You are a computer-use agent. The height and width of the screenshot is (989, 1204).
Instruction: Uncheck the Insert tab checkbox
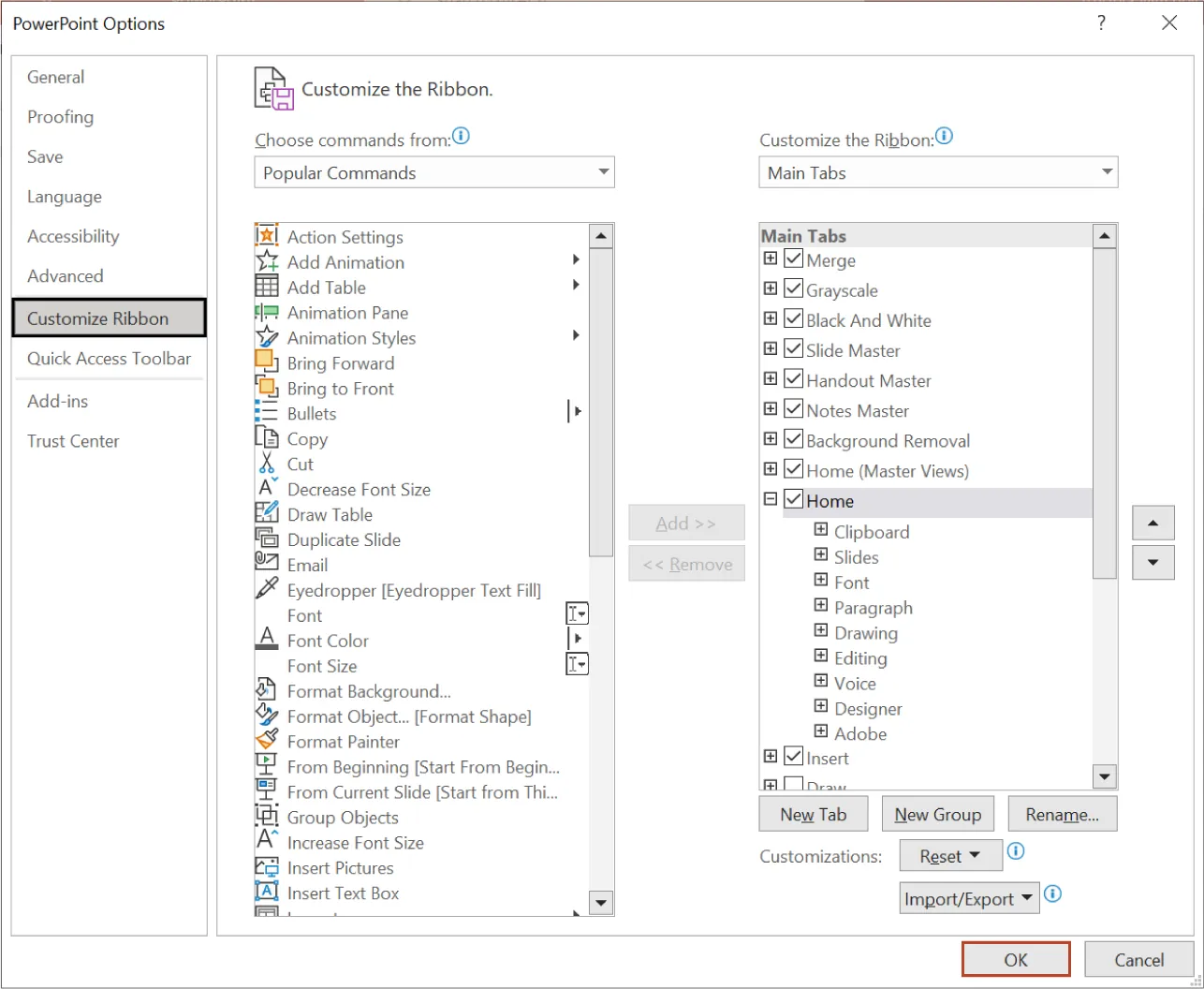pos(792,757)
